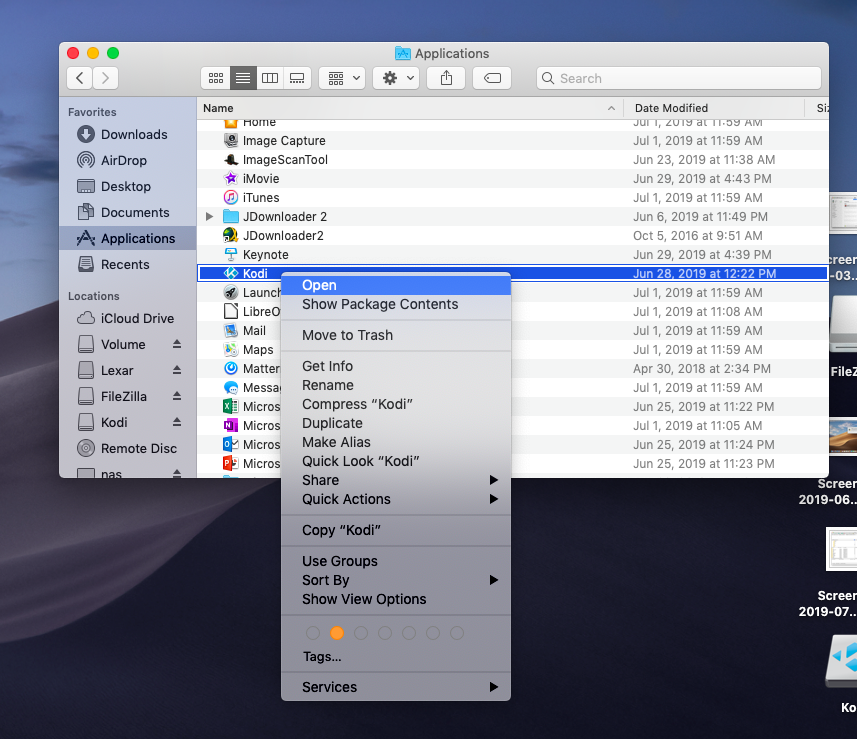Choose Show View Options
Screen dimensions: 857x739
click(396, 599)
